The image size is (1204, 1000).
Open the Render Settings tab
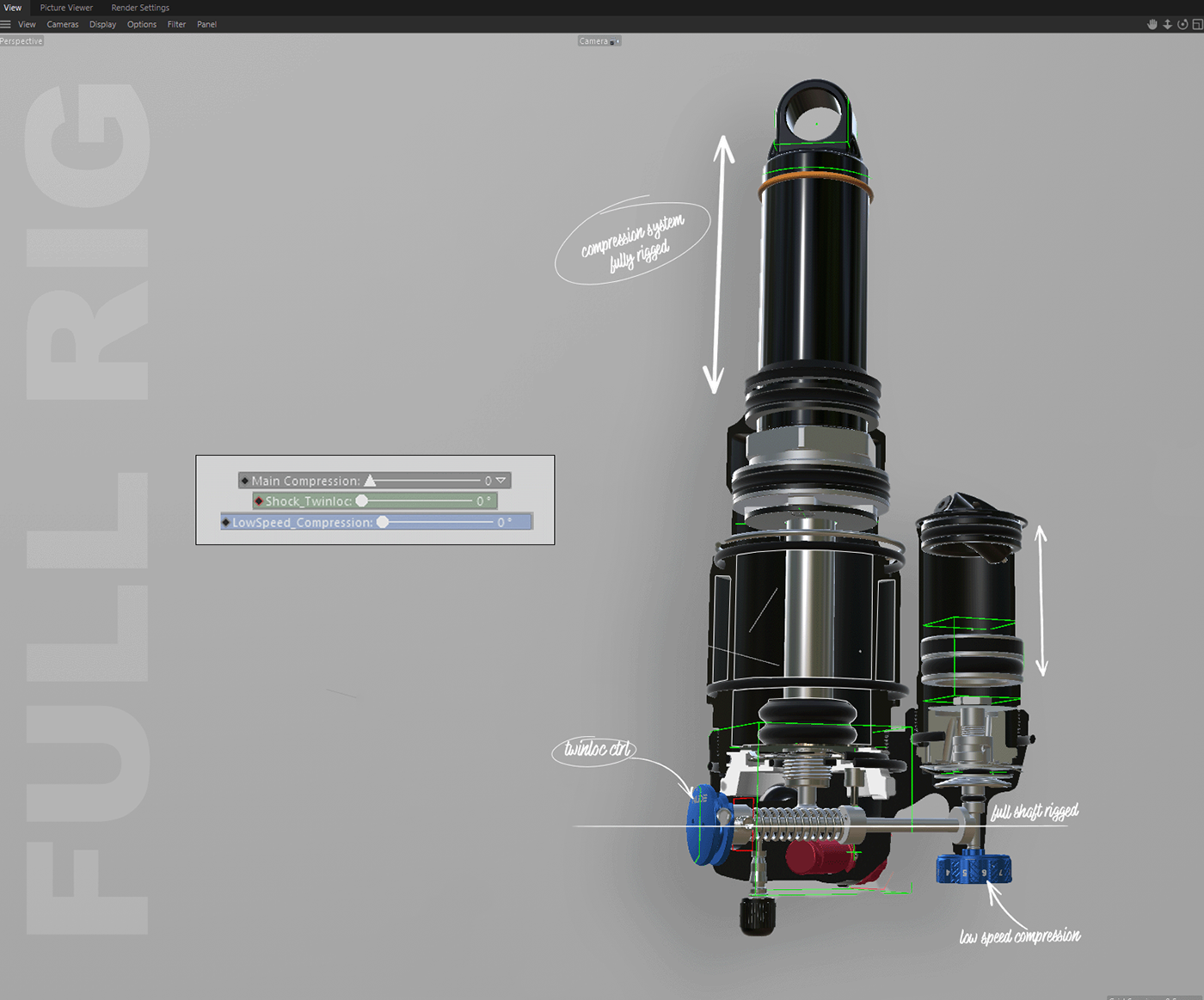point(139,8)
